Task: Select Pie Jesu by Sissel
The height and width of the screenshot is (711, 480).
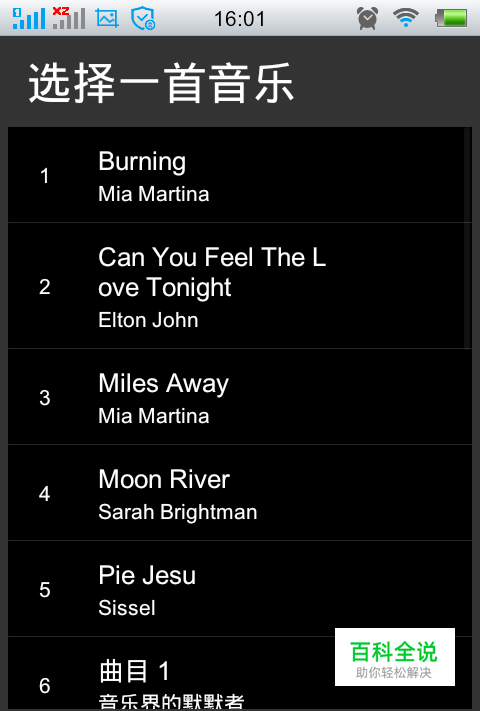Action: click(240, 589)
